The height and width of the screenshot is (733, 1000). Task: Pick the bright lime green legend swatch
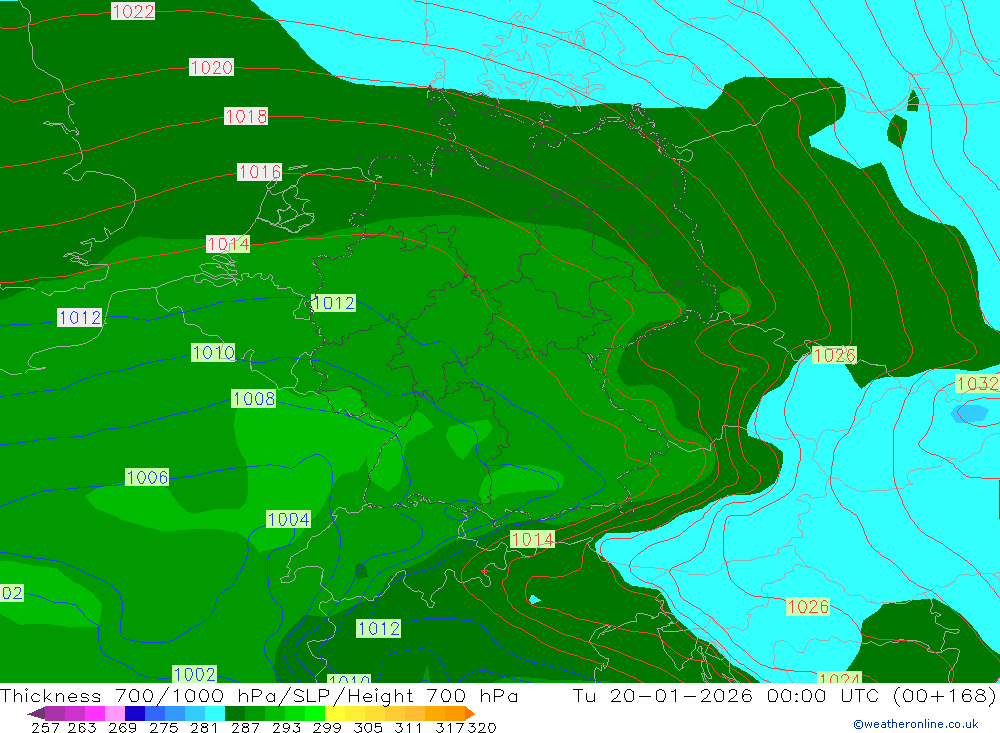[x=315, y=713]
